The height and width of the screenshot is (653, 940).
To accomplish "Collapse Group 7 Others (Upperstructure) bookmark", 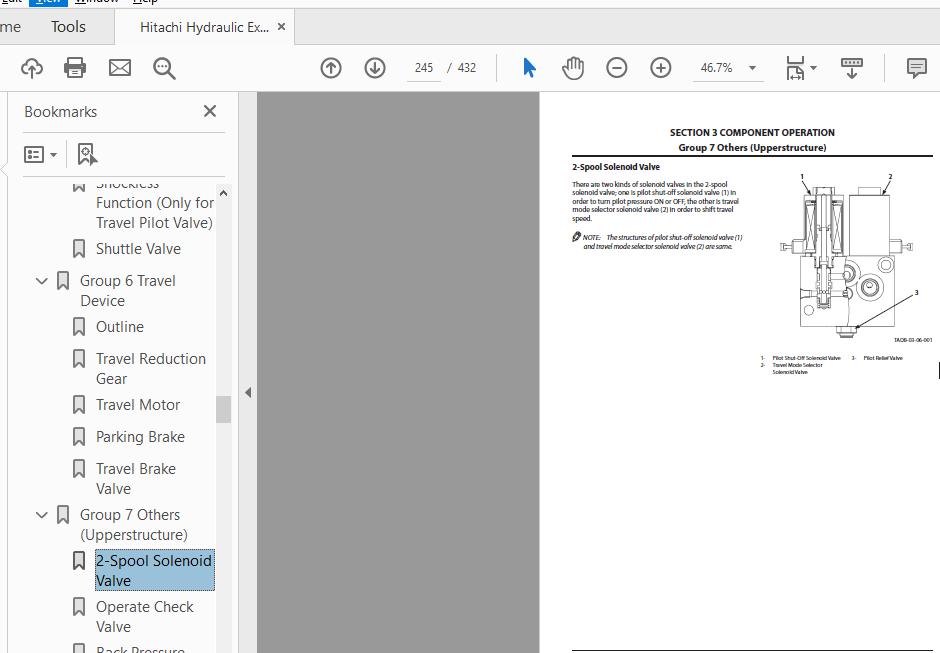I will [41, 514].
